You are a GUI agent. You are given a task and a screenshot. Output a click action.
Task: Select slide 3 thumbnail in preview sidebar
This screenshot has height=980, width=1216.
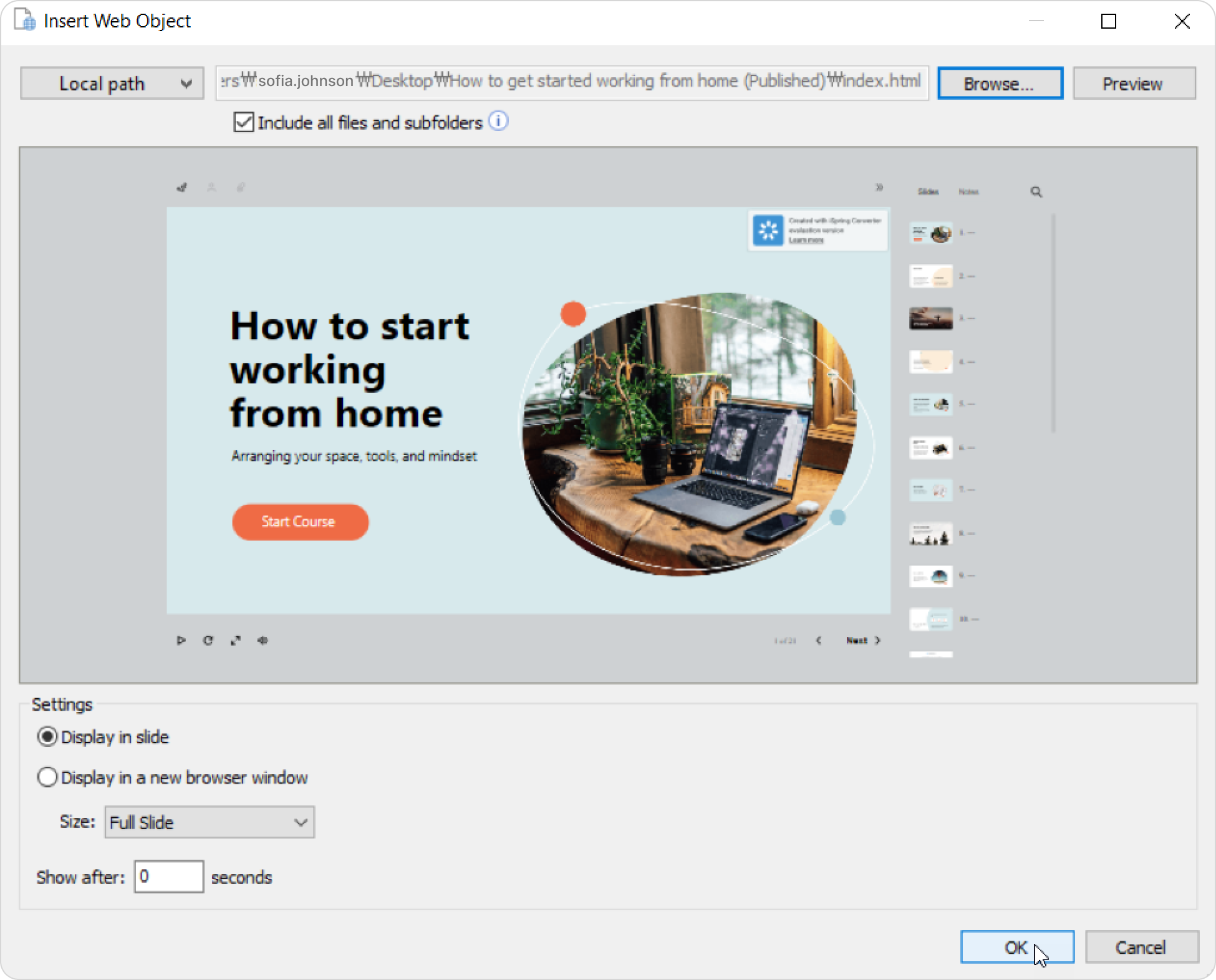931,319
